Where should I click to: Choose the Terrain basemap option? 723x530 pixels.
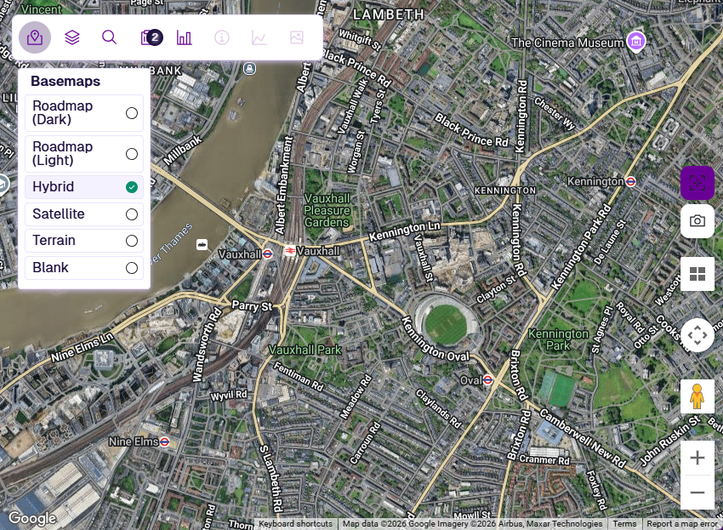point(84,241)
